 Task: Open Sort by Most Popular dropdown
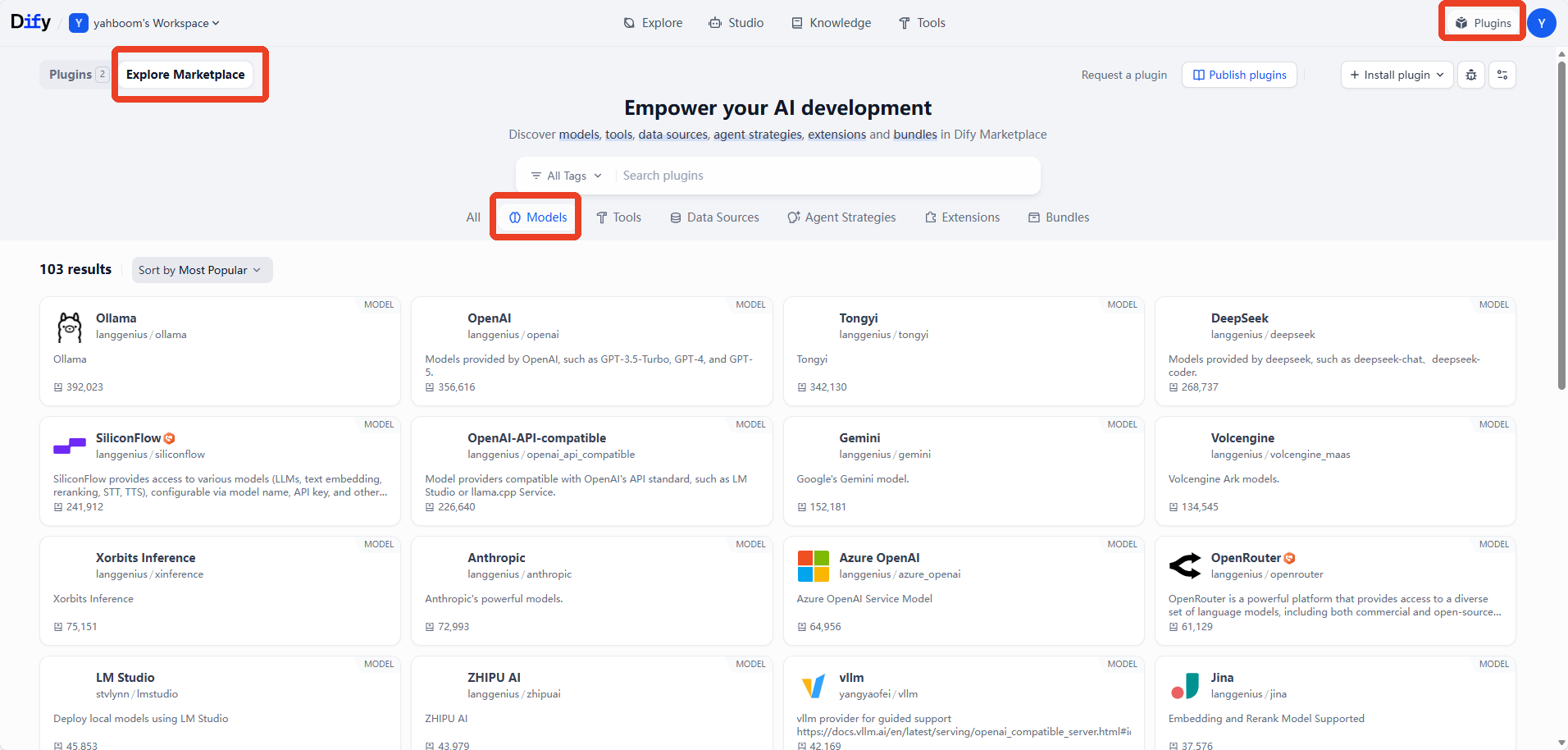click(x=202, y=270)
